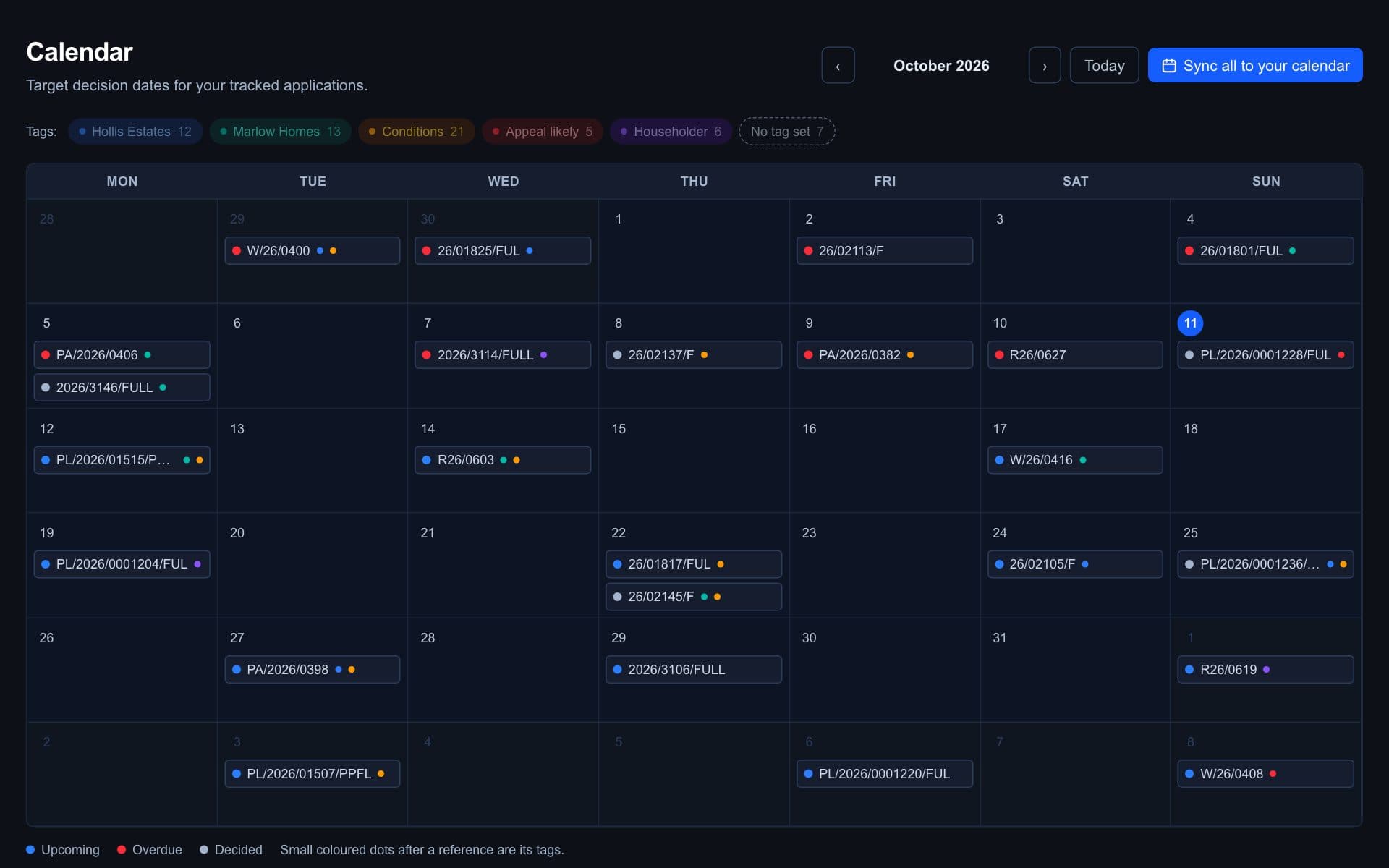Click the orange tag dot on 26/01817/FUL

(720, 564)
